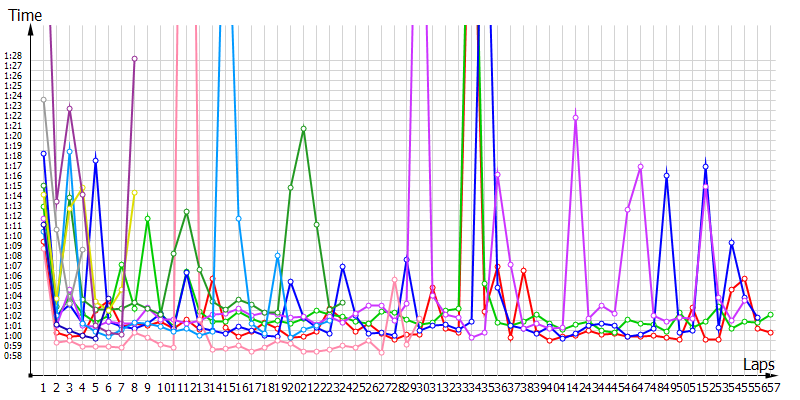Click the red peak point at lap 54
800x400 pixels.
coord(745,279)
